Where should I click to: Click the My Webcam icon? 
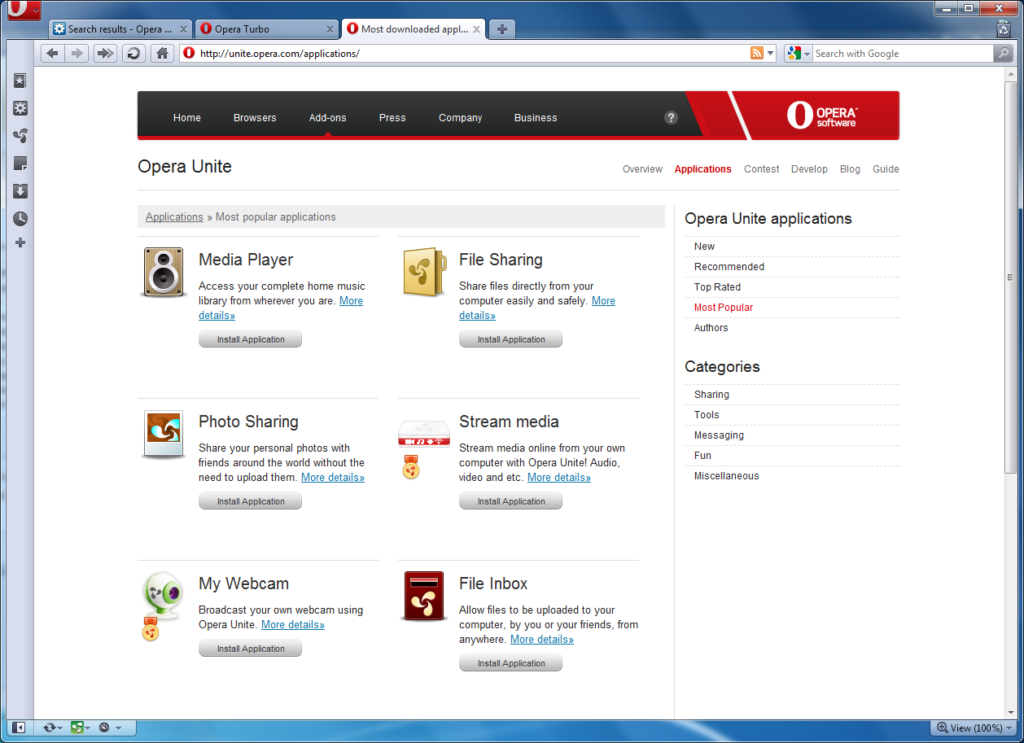click(x=162, y=594)
